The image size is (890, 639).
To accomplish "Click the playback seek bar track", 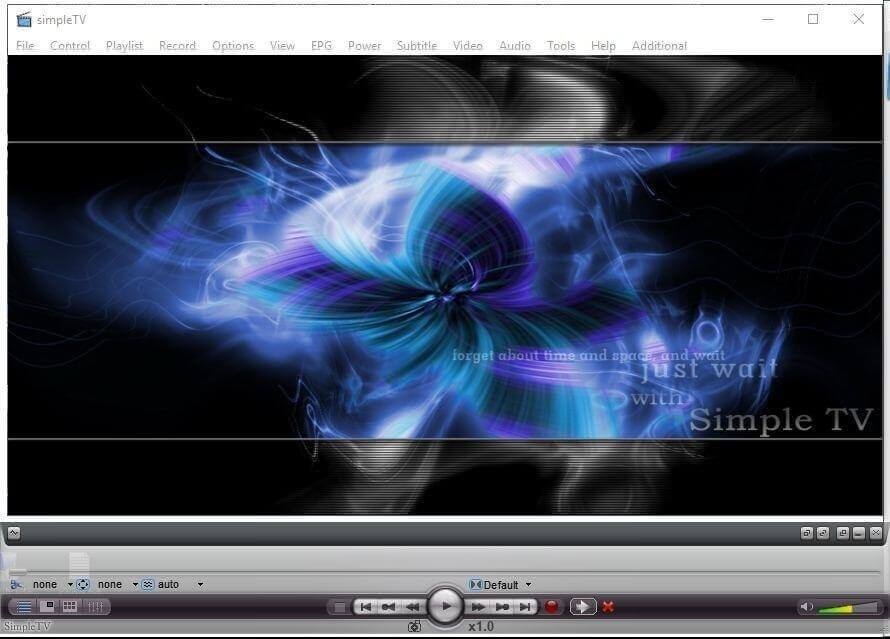I will point(445,572).
